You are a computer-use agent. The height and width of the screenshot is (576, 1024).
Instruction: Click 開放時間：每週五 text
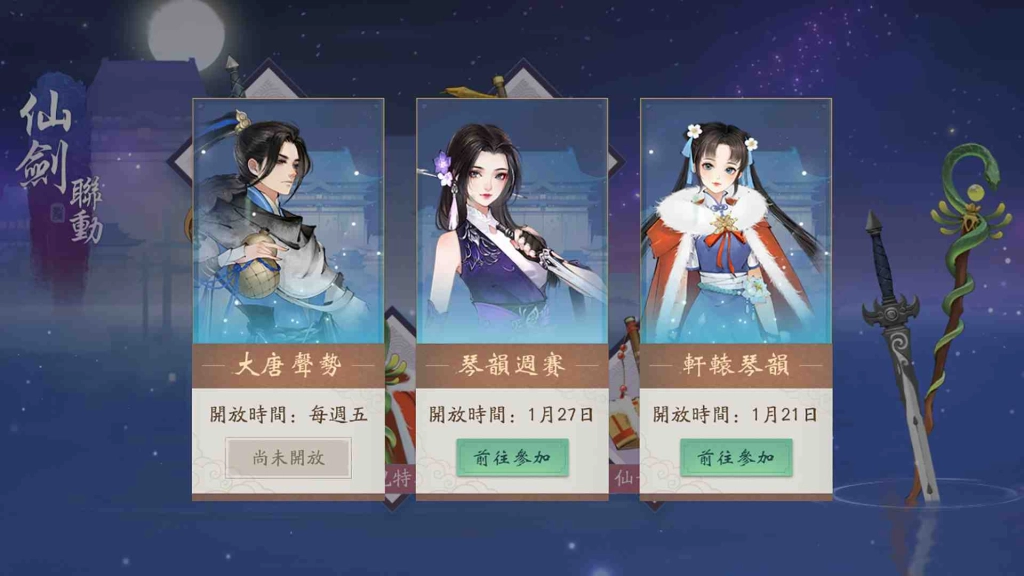[x=288, y=415]
